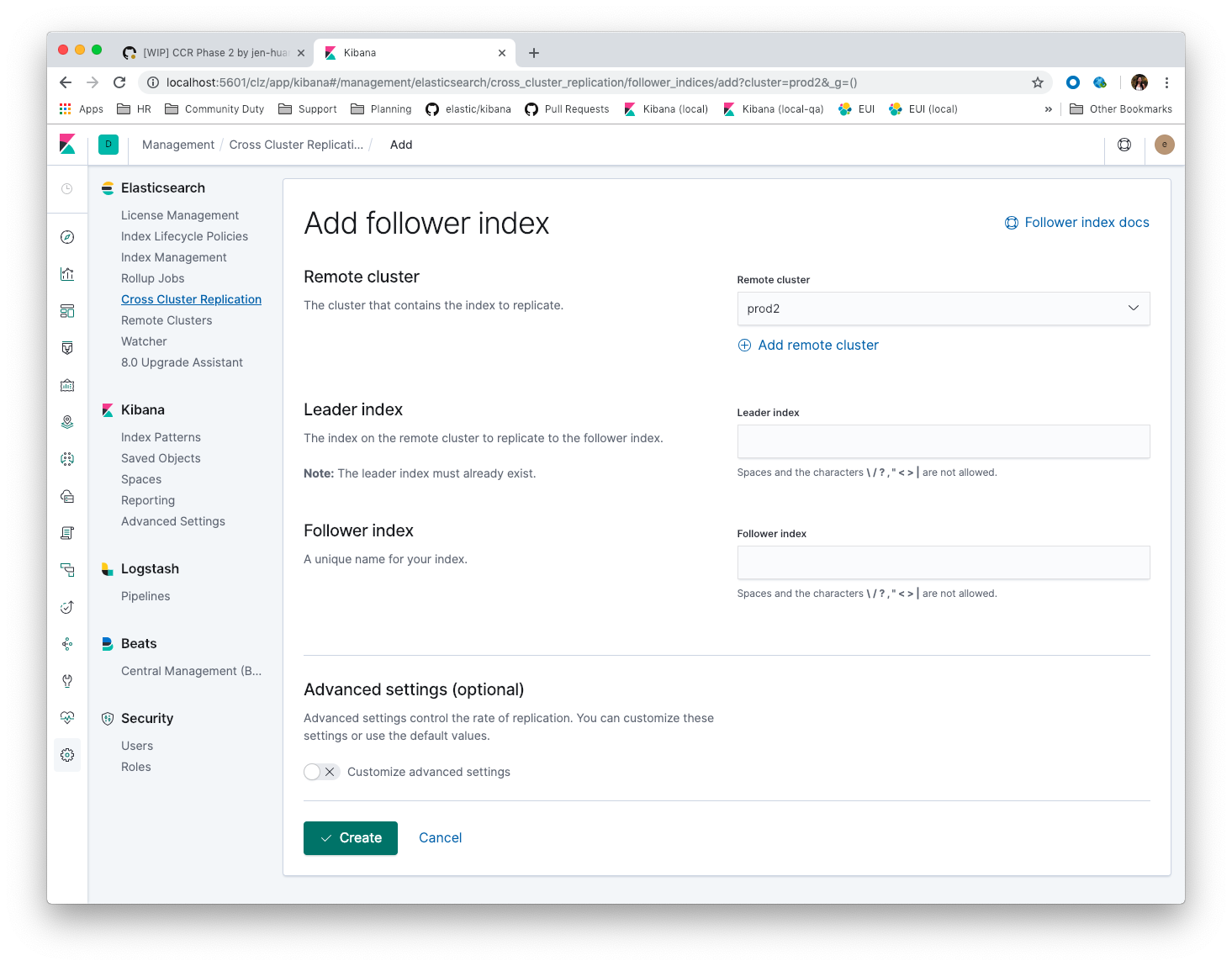
Task: Open the green D space selector
Action: coord(108,145)
